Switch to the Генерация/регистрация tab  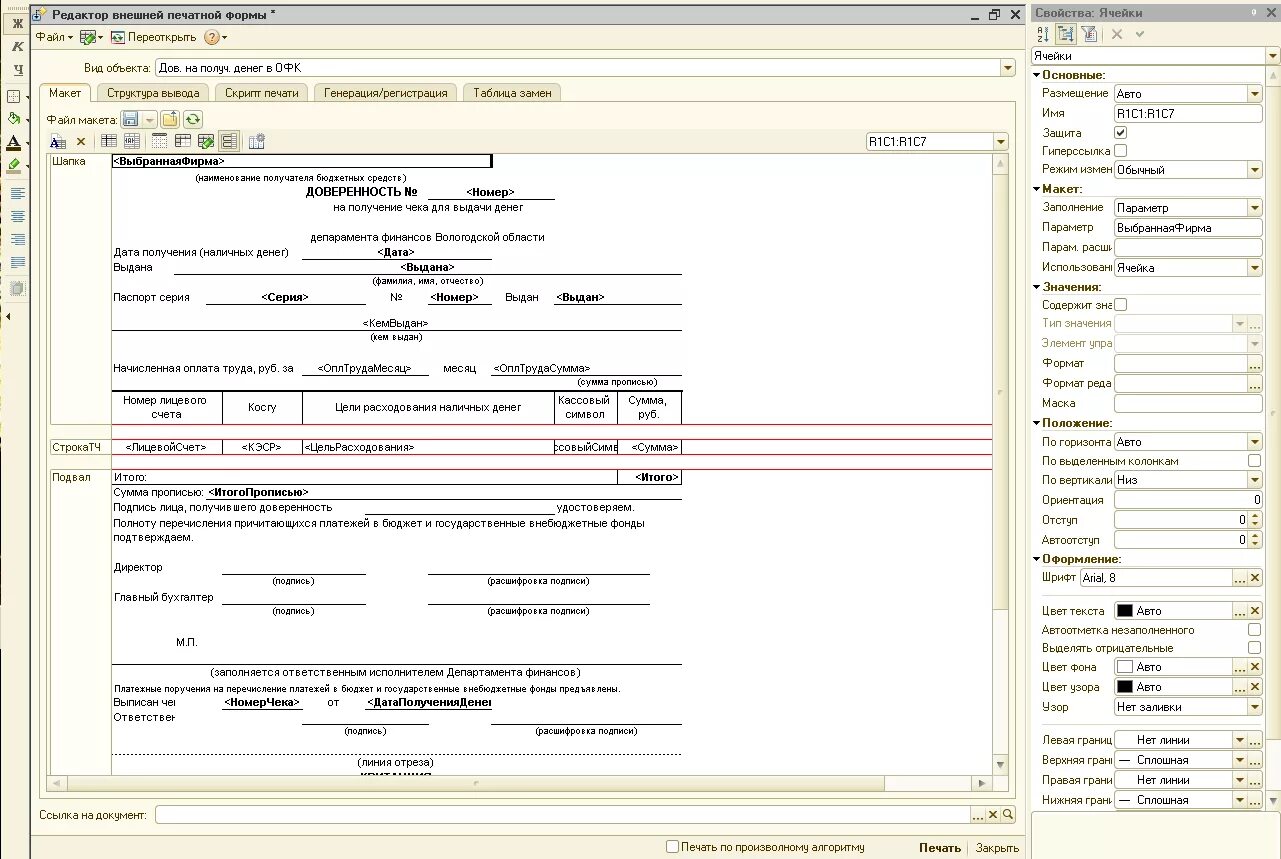[386, 92]
